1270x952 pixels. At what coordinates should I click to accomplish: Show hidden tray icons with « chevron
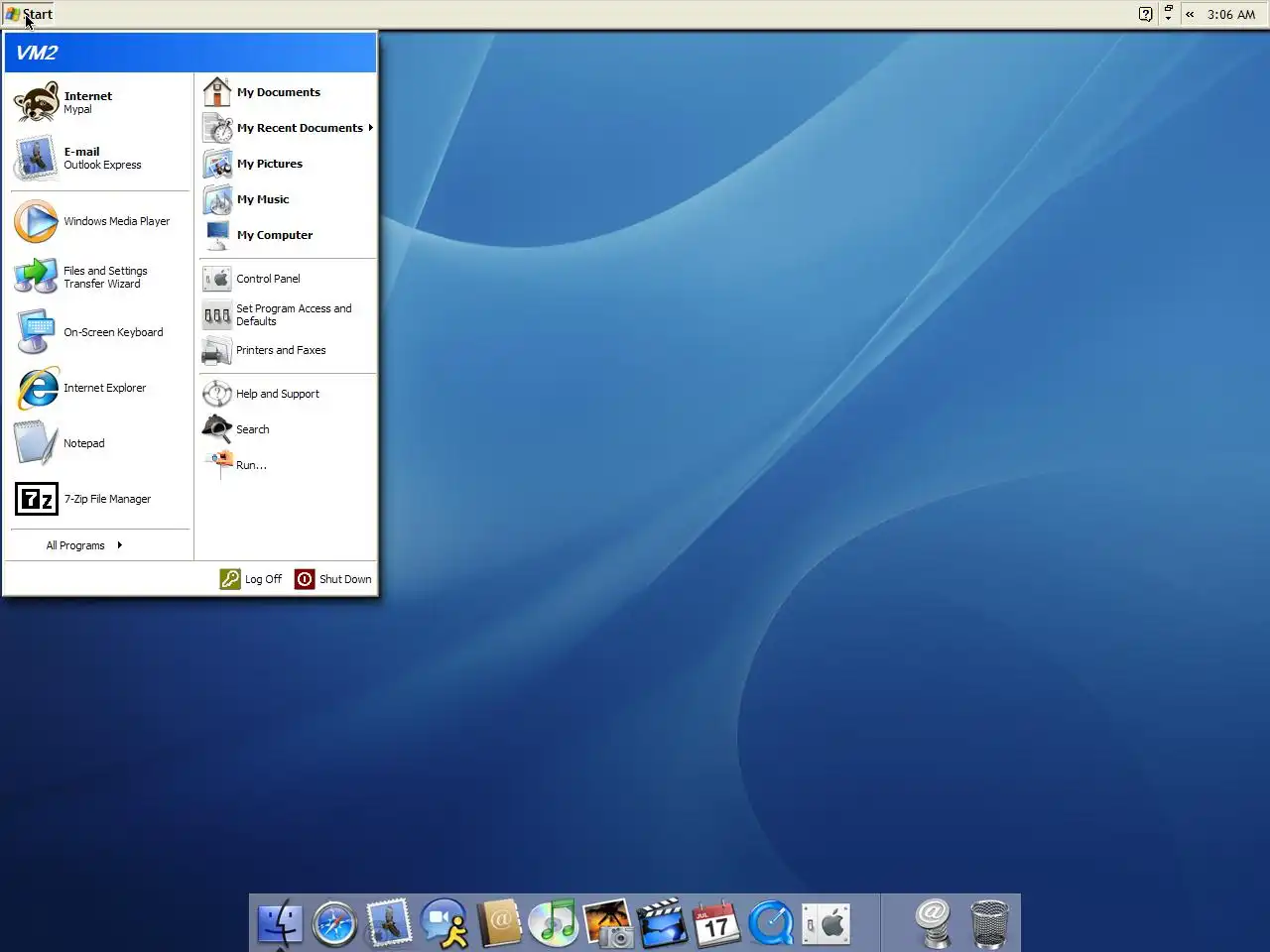(x=1190, y=14)
